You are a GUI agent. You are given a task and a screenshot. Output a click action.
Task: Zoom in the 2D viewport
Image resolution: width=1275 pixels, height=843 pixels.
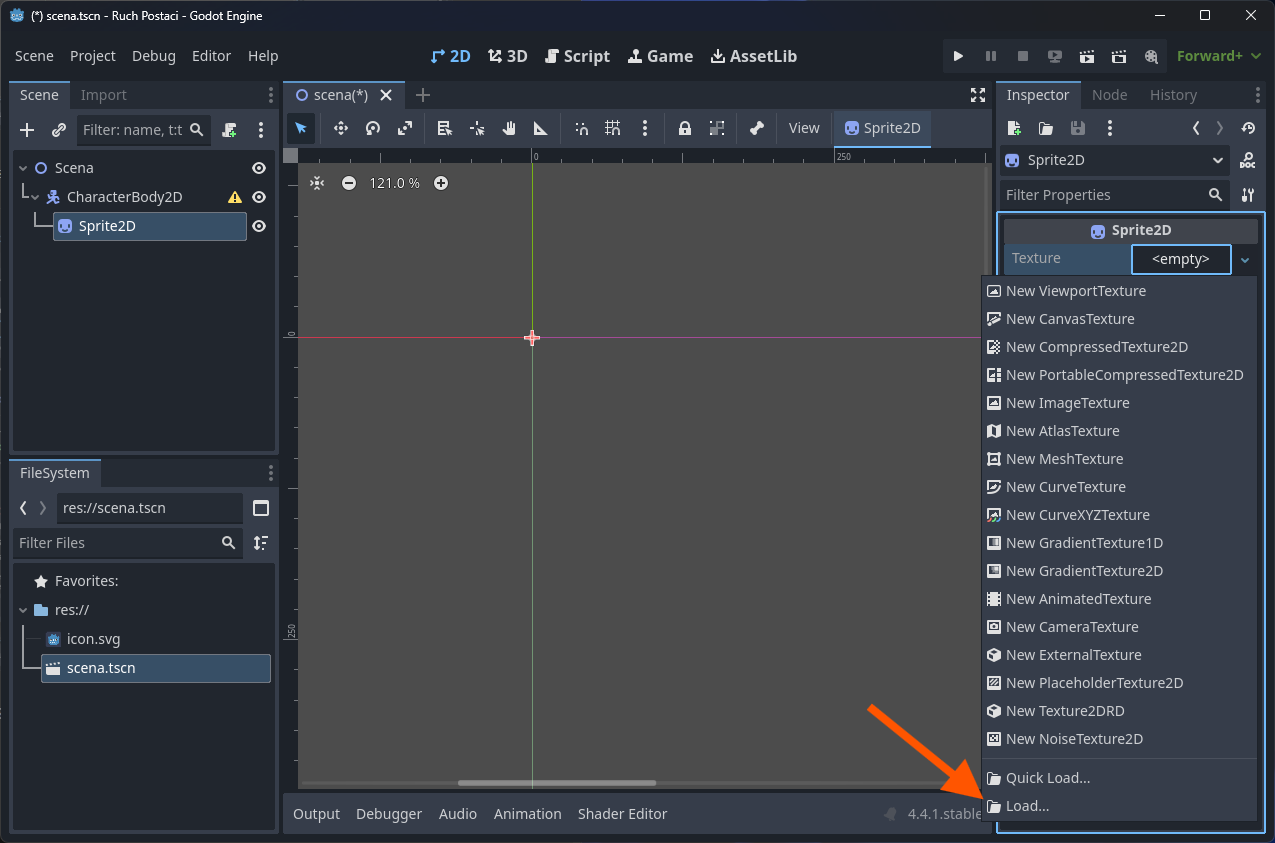[x=441, y=183]
